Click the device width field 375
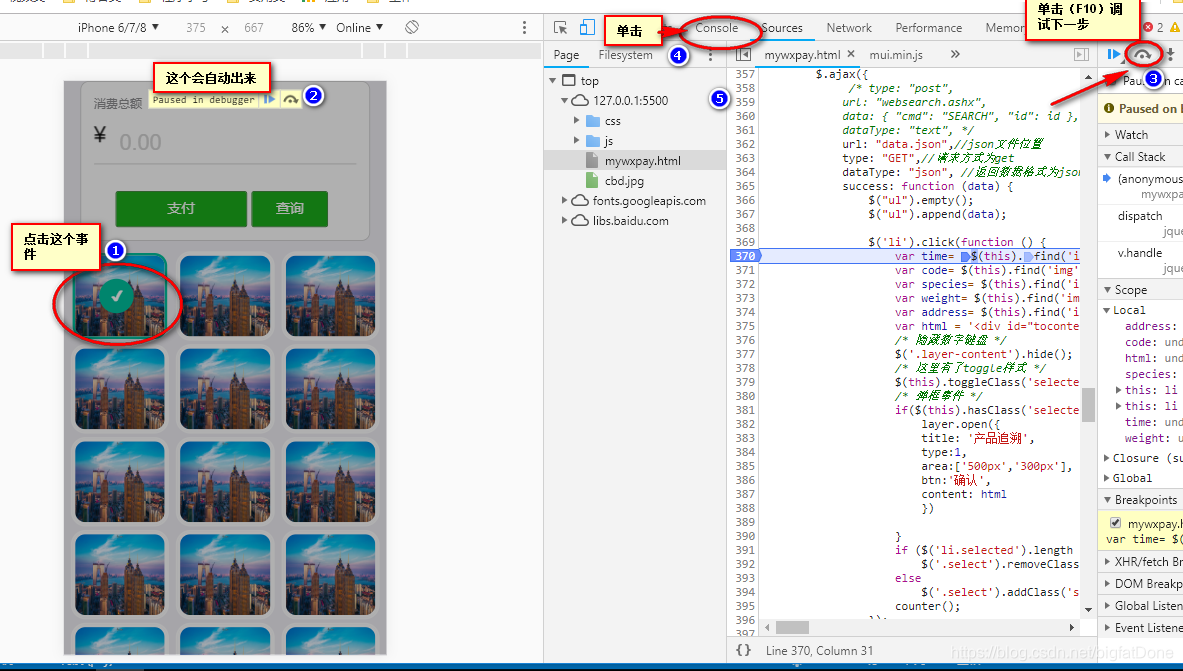Viewport: 1183px width, 671px height. 196,27
